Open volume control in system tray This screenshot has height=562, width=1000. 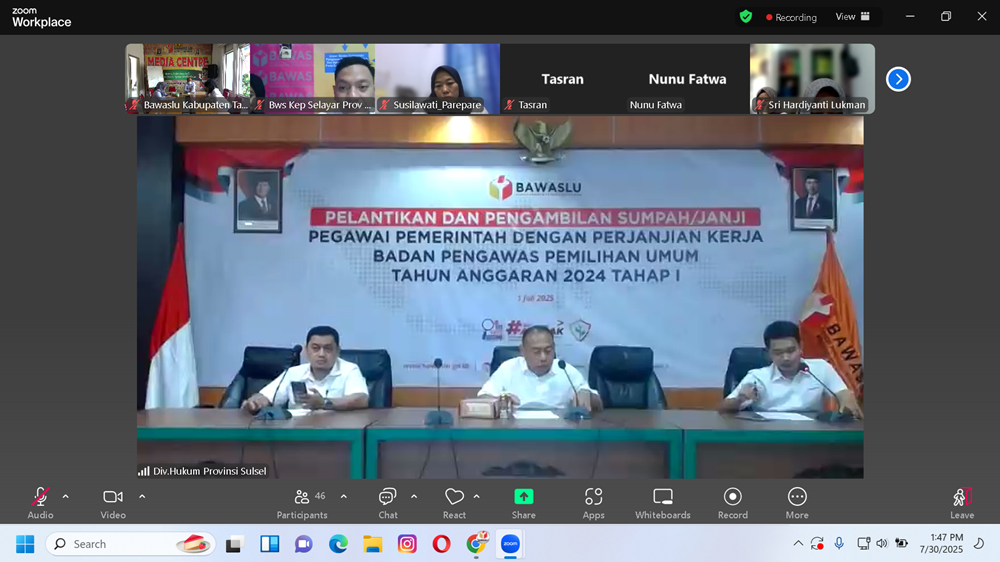pyautogui.click(x=882, y=544)
